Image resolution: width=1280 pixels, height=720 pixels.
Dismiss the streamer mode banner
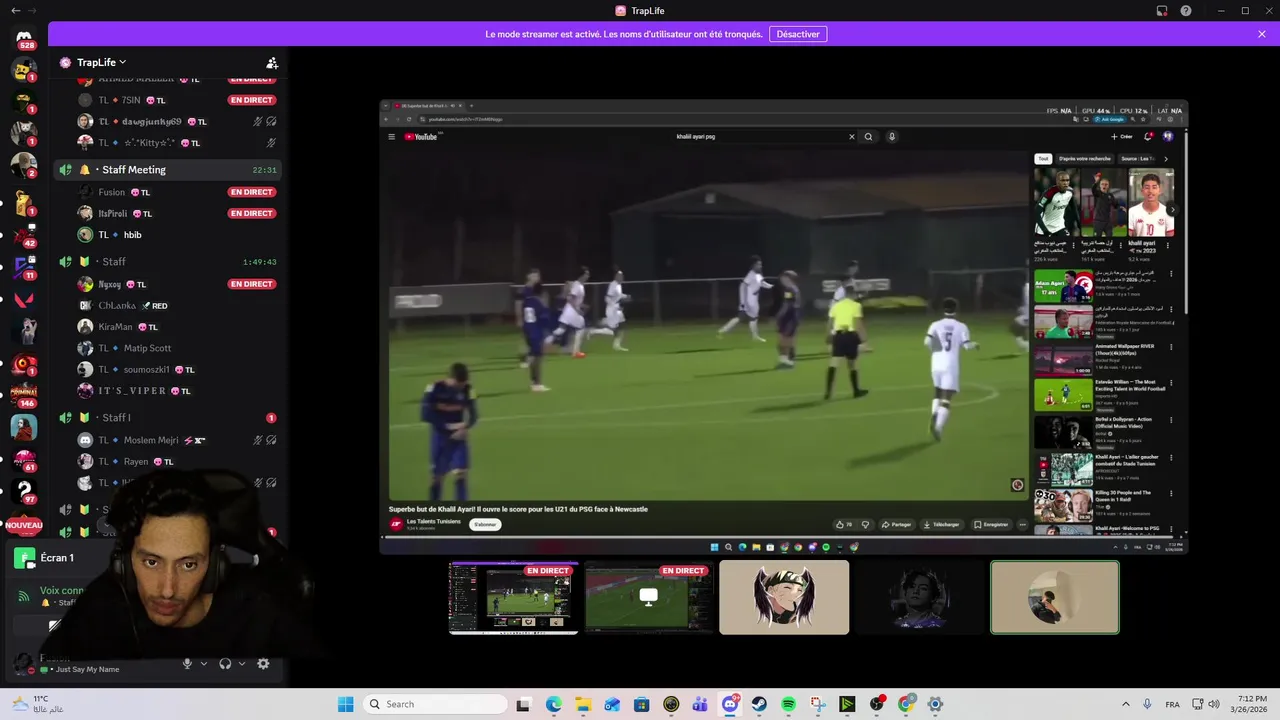tap(1262, 34)
